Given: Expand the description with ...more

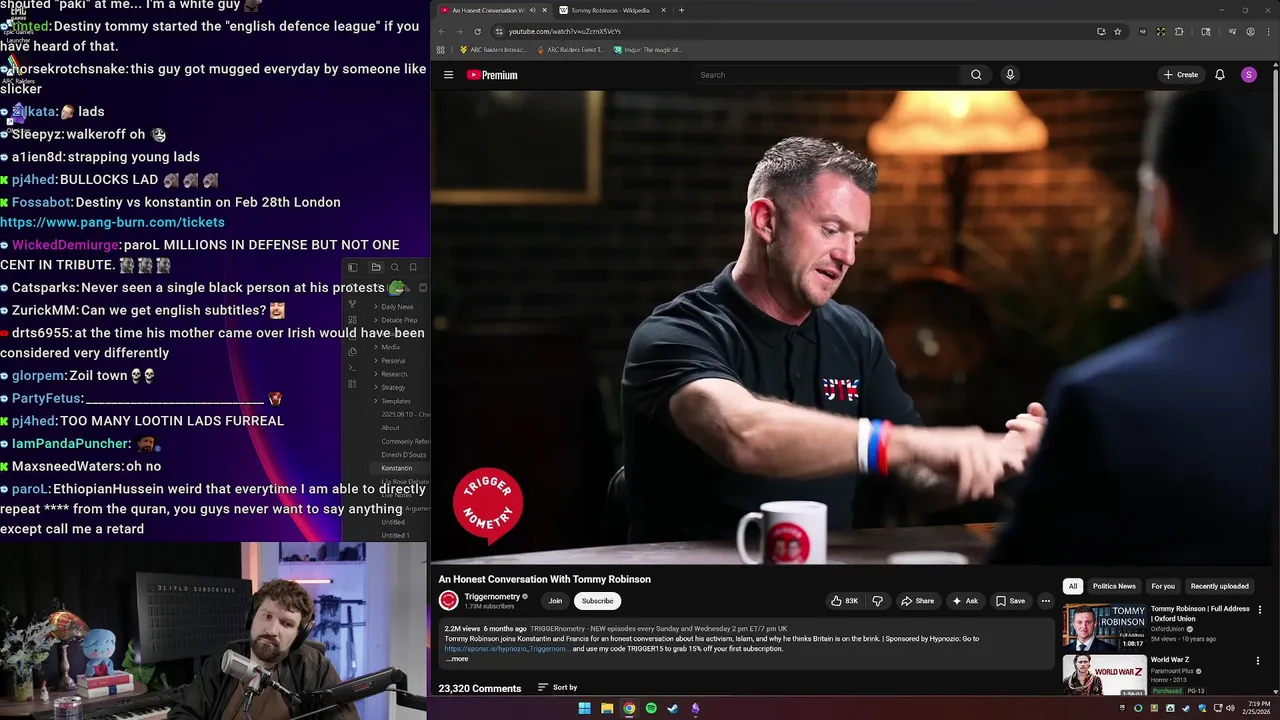Looking at the screenshot, I should click(x=457, y=659).
